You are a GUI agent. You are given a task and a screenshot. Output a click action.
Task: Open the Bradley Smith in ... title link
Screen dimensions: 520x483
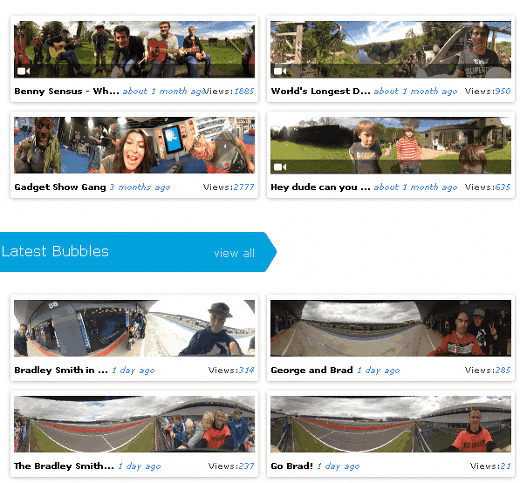tap(61, 370)
